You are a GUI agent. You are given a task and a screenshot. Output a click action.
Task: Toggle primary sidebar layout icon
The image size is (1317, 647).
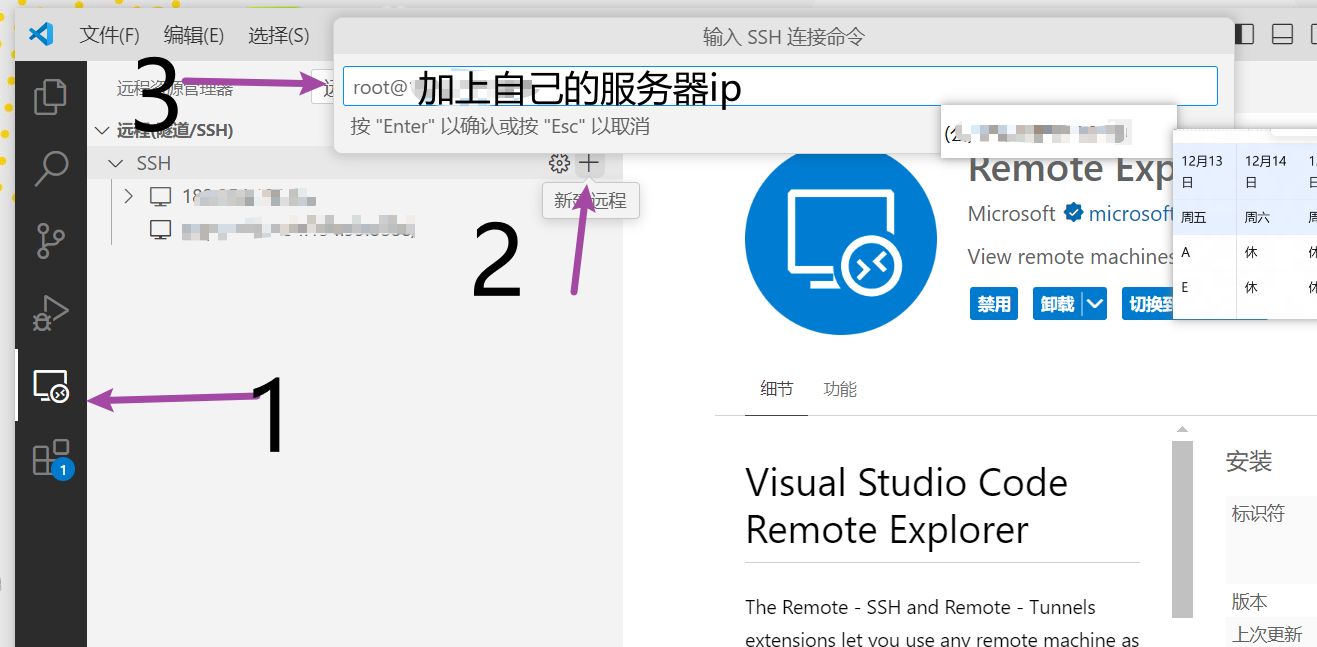[1244, 35]
